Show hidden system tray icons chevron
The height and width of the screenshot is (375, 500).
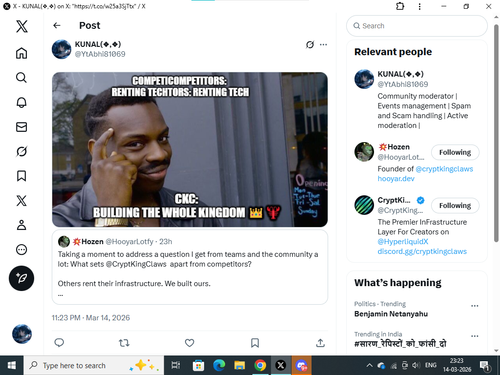click(x=369, y=365)
